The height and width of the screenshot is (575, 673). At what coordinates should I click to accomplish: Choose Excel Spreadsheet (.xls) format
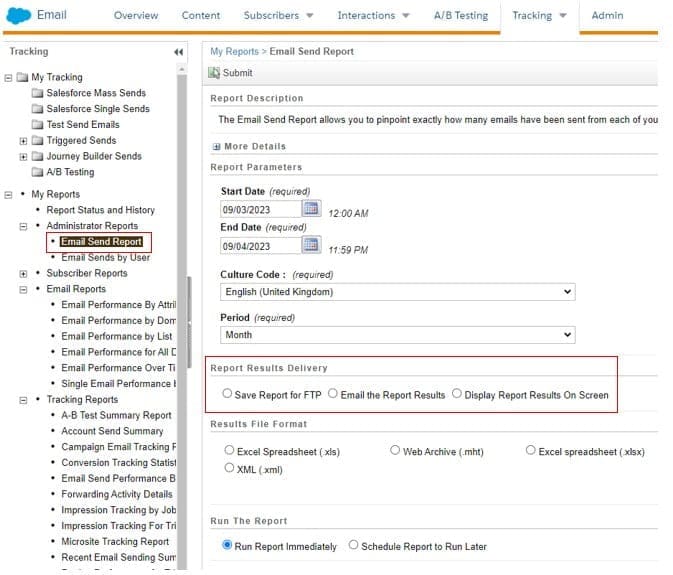pos(229,451)
